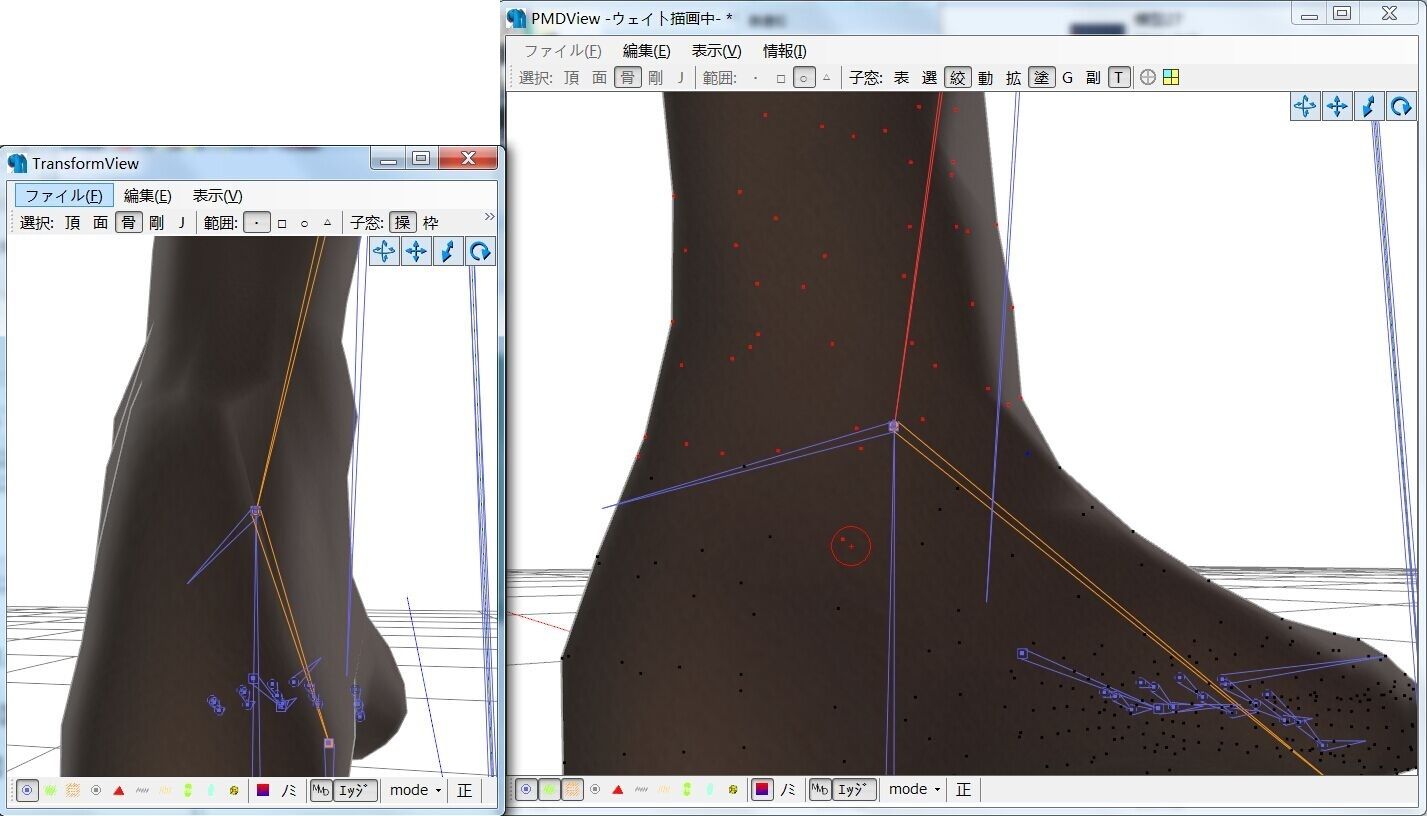Open the mode dropdown in TransformView

point(415,790)
